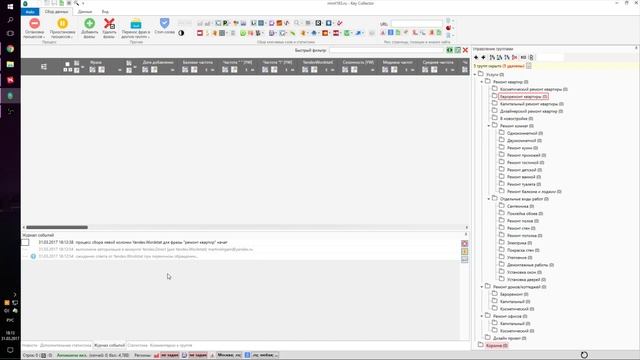Viewport: 640px width, 360px height.
Task: Open the Windows notification center icon
Action: [10, 350]
